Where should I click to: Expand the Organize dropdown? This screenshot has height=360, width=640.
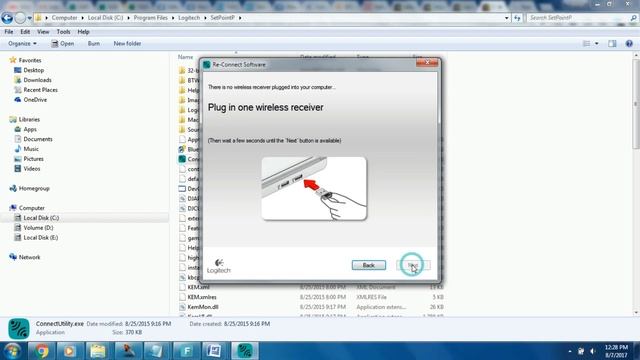22,43
